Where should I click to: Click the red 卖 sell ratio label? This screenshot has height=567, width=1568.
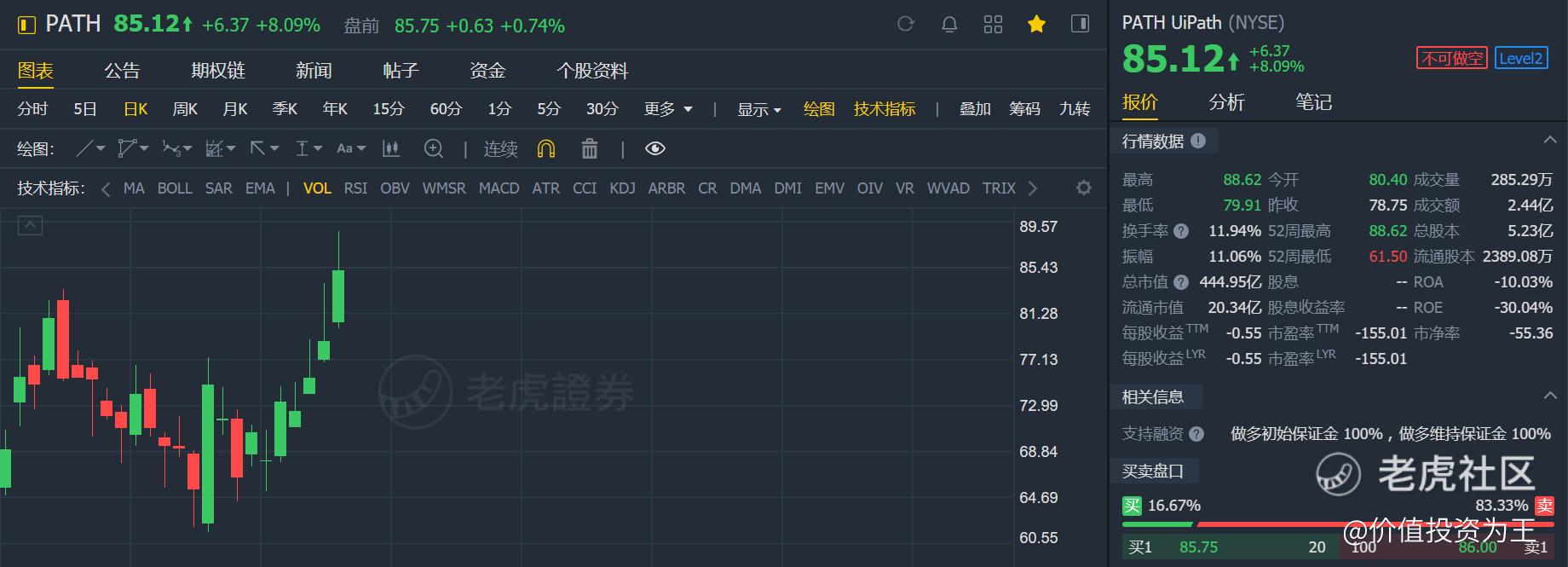(x=1544, y=506)
